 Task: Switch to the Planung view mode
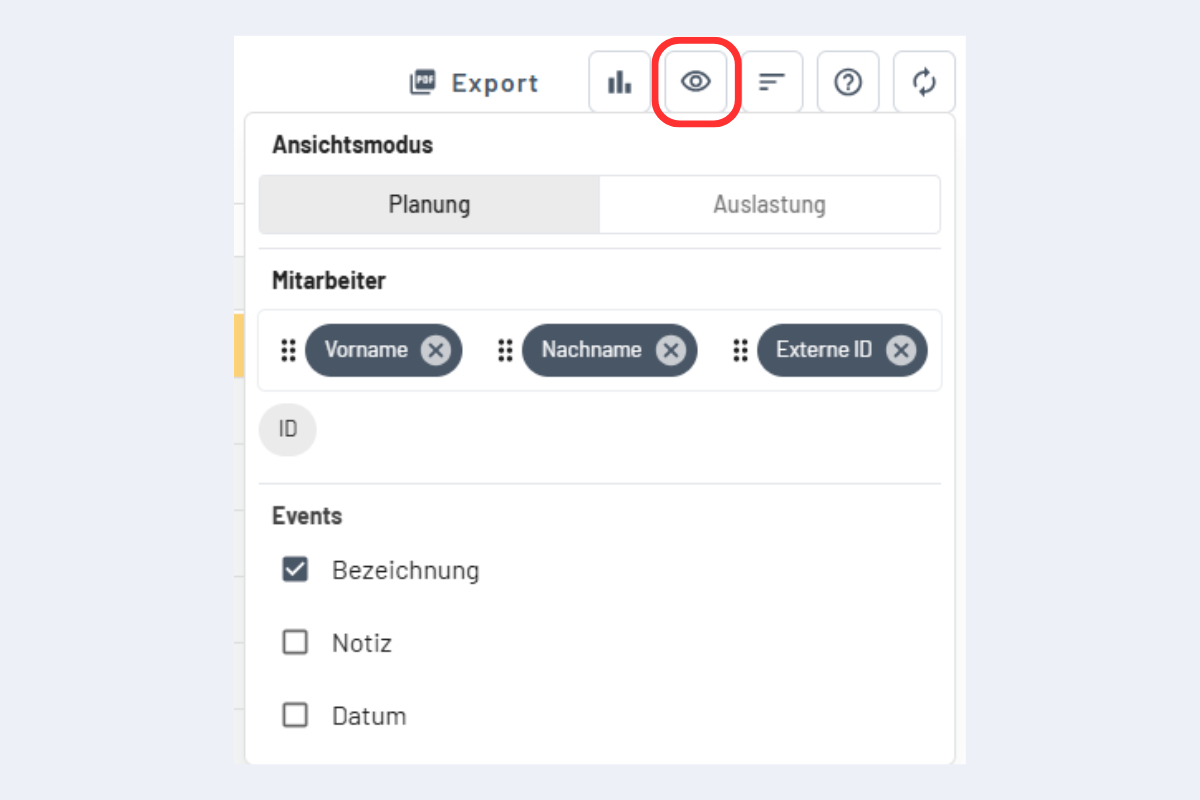click(429, 205)
